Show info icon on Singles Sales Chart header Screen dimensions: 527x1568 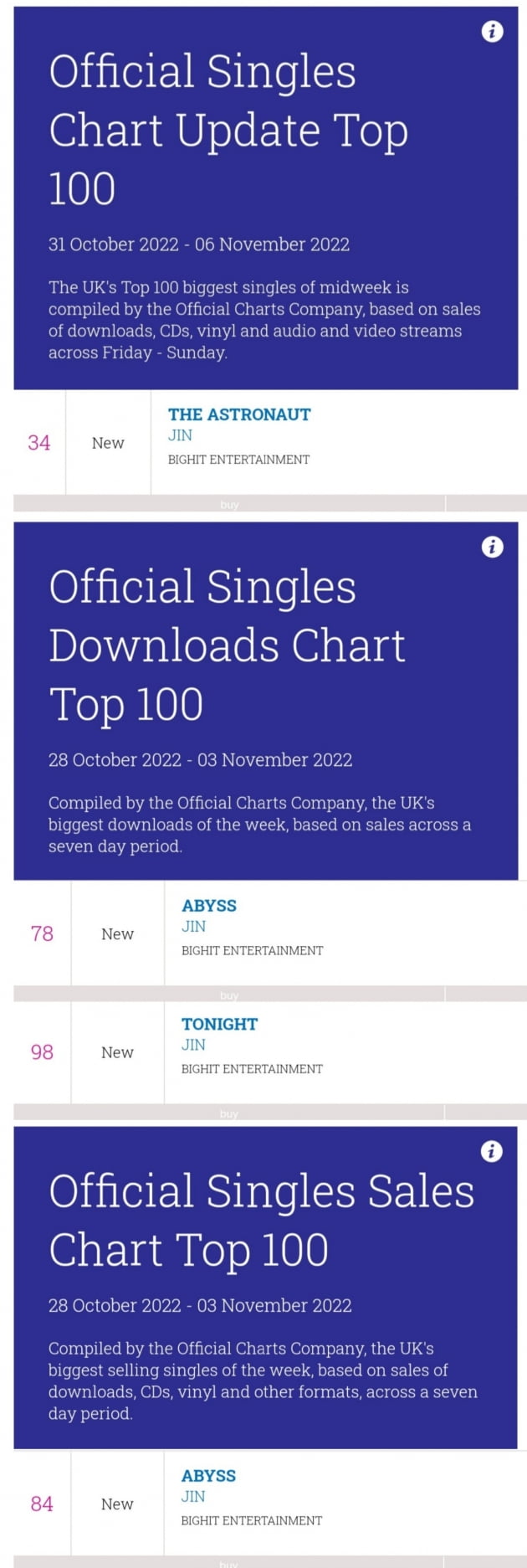coord(491,1151)
